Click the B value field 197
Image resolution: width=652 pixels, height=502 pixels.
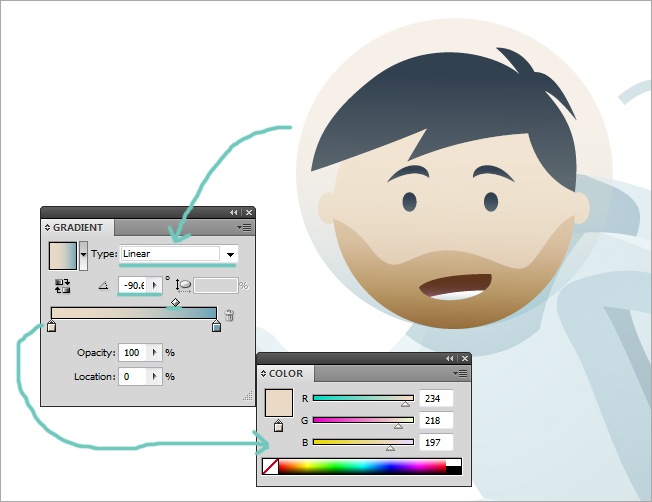click(436, 443)
